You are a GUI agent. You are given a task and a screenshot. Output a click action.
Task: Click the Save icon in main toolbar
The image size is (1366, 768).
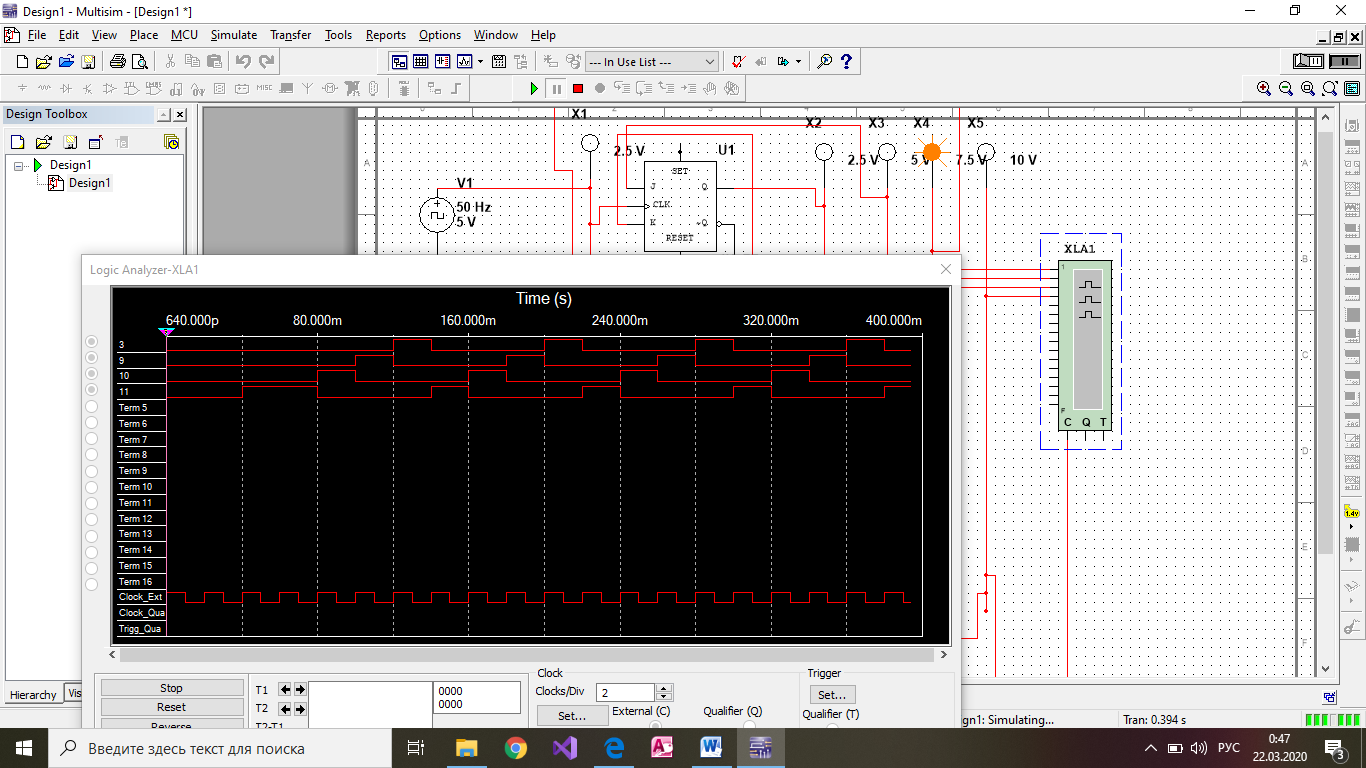88,62
